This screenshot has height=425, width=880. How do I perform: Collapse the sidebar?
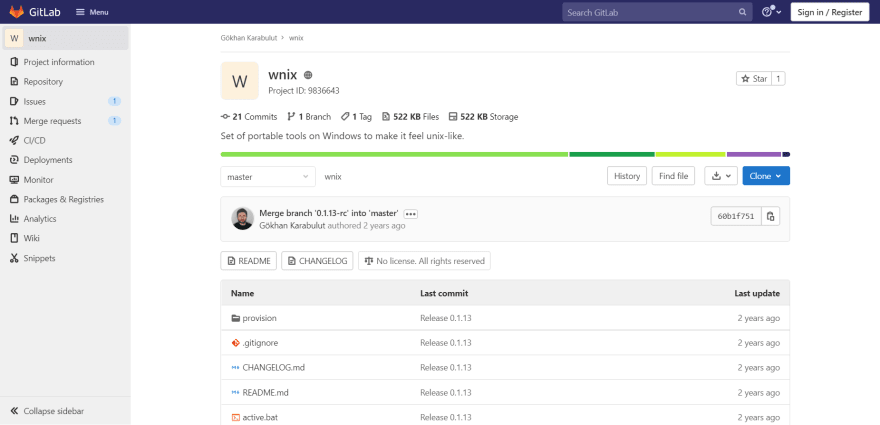coord(47,411)
